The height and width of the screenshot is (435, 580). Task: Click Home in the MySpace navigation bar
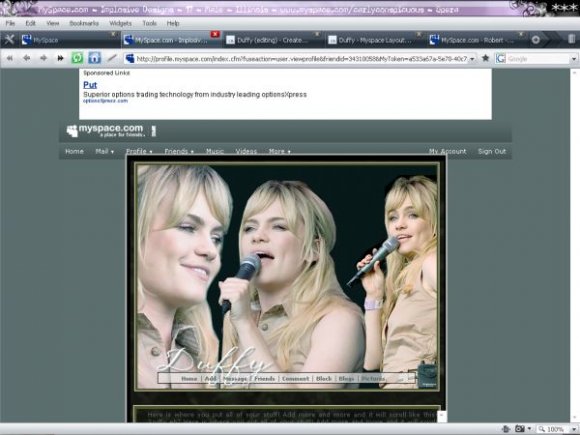[74, 151]
